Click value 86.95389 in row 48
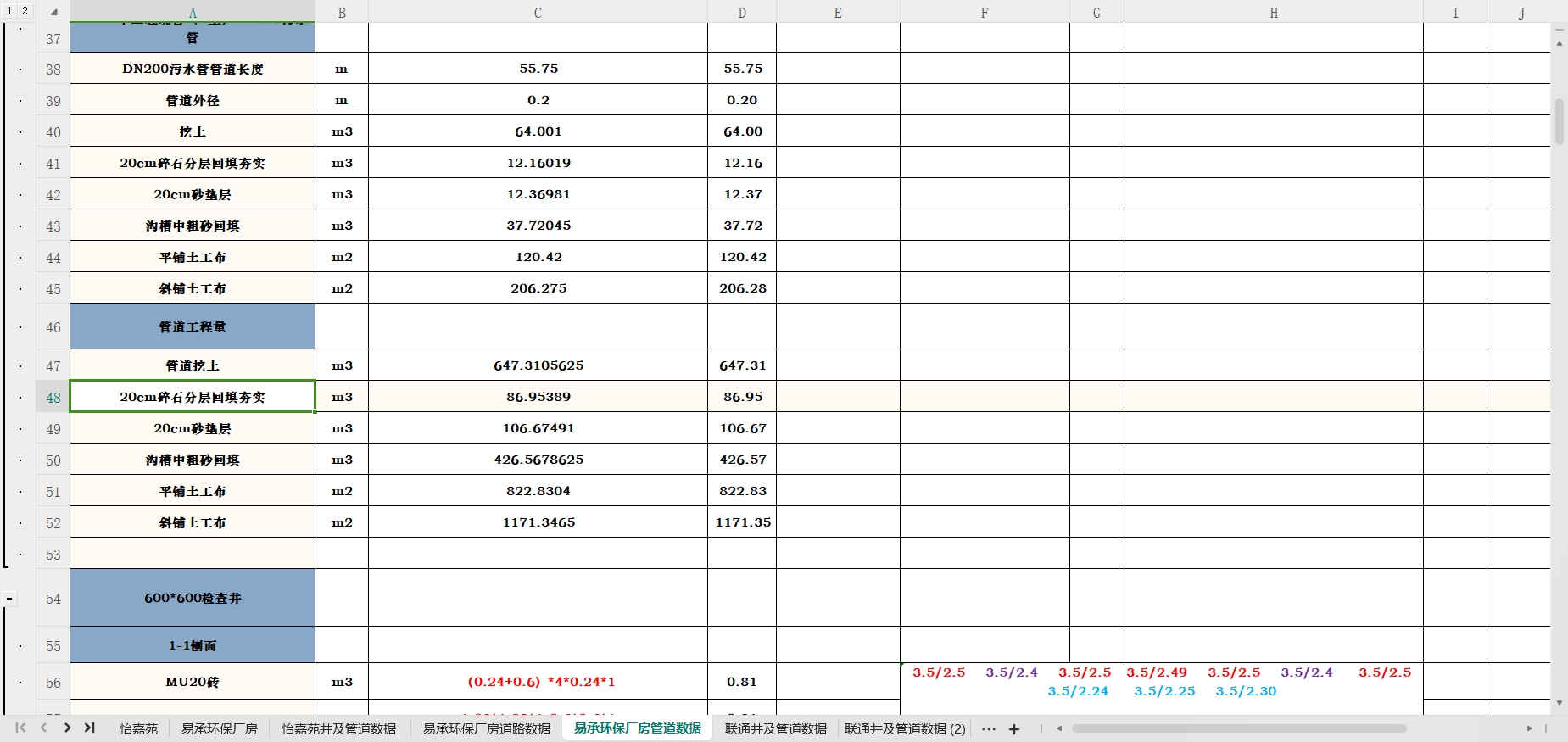1568x742 pixels. [x=538, y=397]
